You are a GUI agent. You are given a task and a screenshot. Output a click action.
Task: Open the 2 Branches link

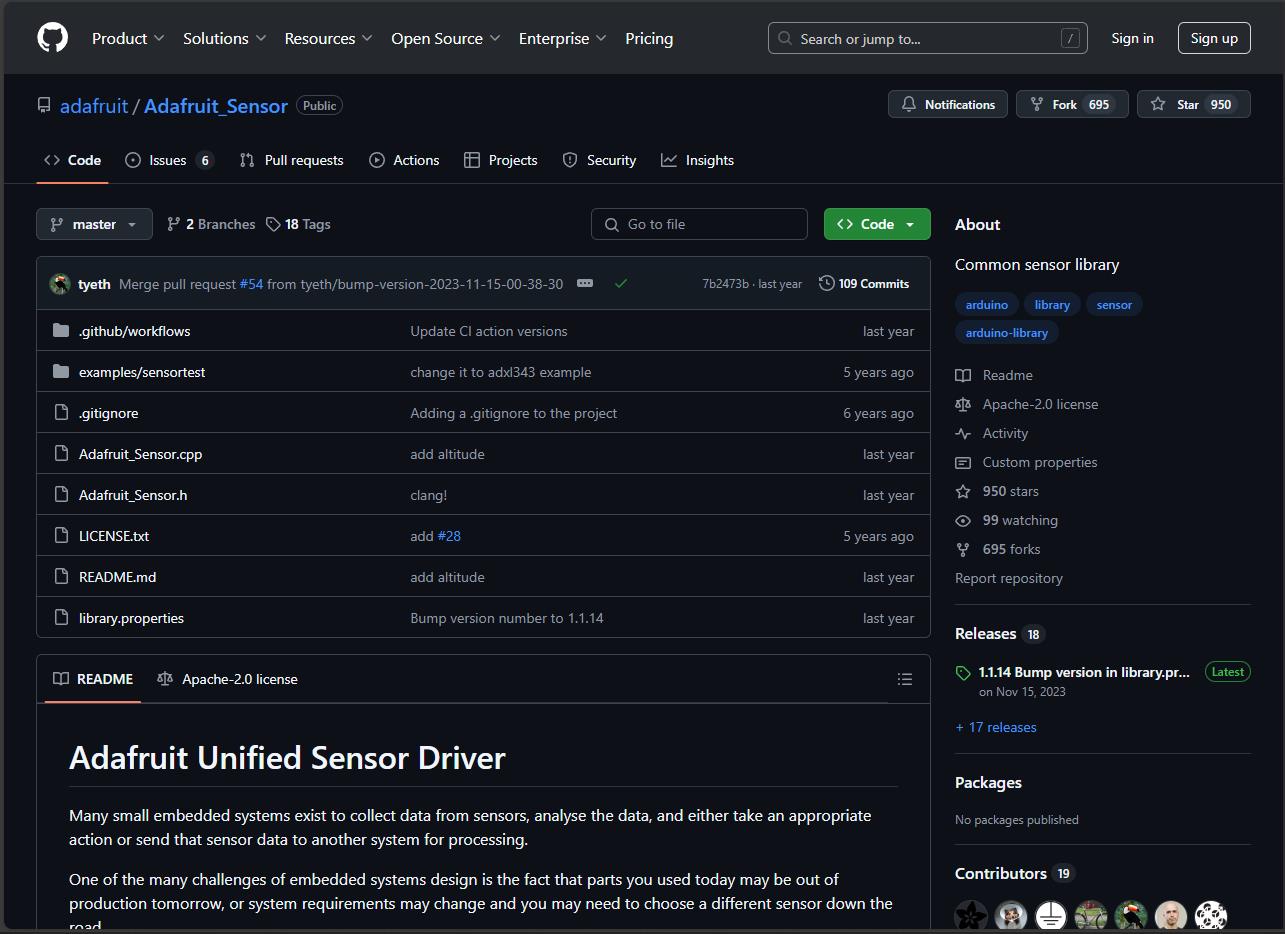[x=211, y=224]
